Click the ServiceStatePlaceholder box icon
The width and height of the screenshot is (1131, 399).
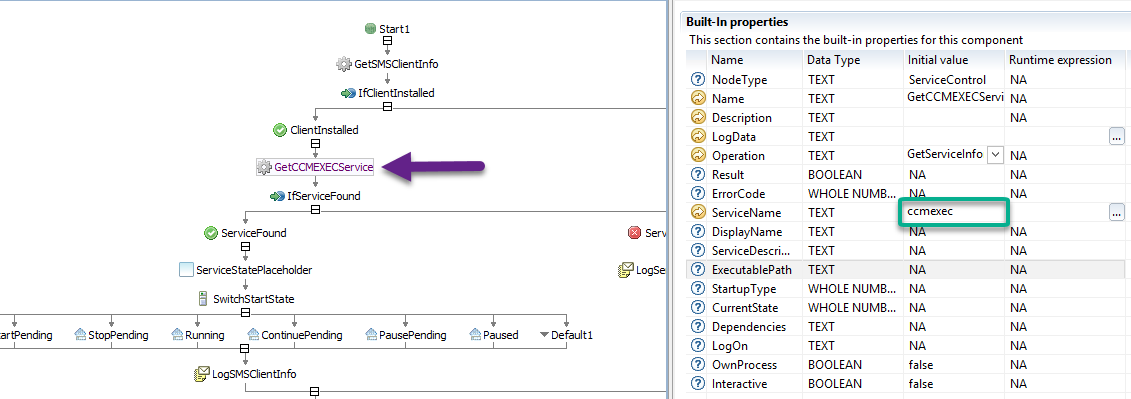tap(186, 270)
